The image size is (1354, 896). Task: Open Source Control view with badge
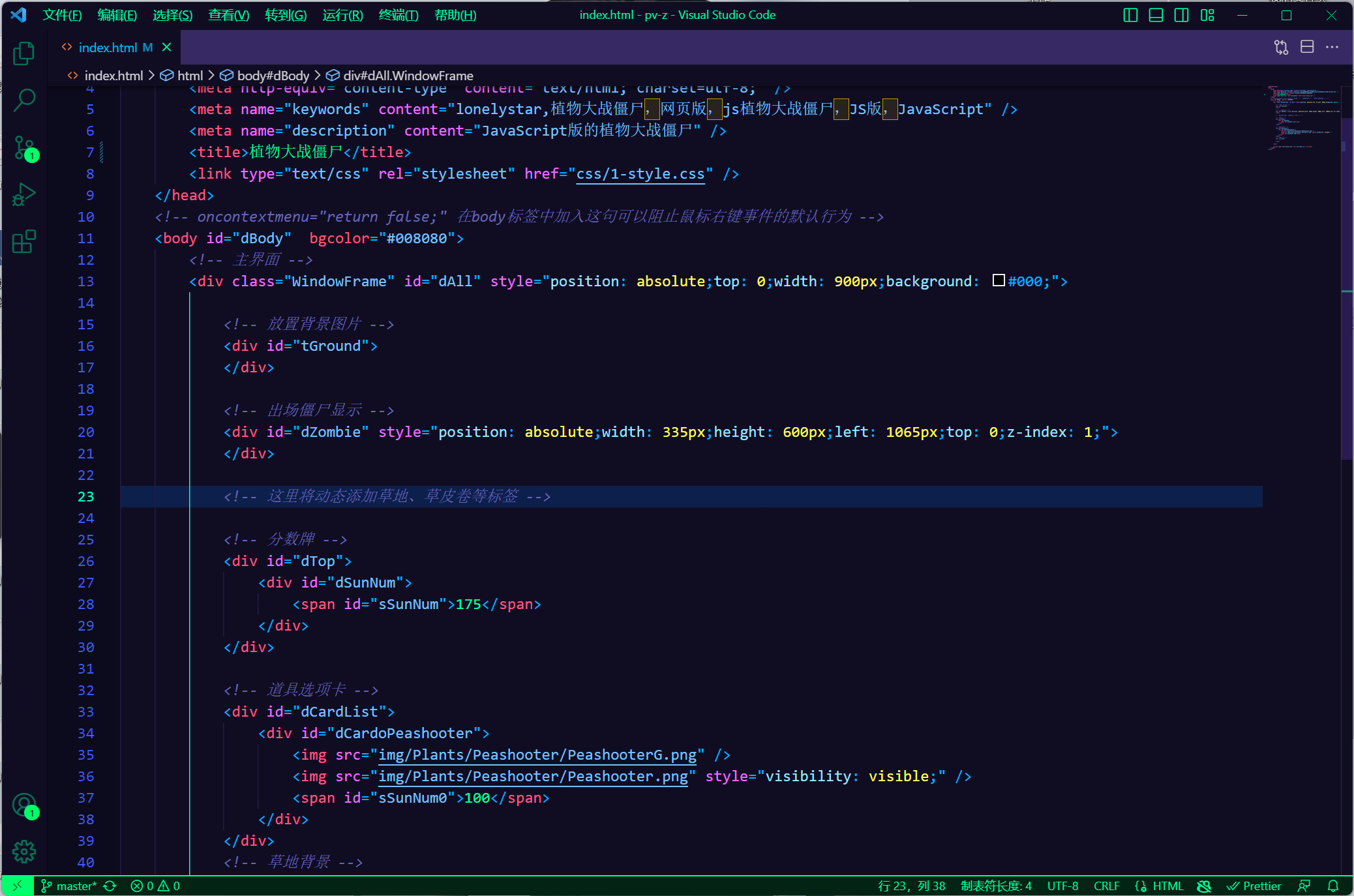click(24, 148)
